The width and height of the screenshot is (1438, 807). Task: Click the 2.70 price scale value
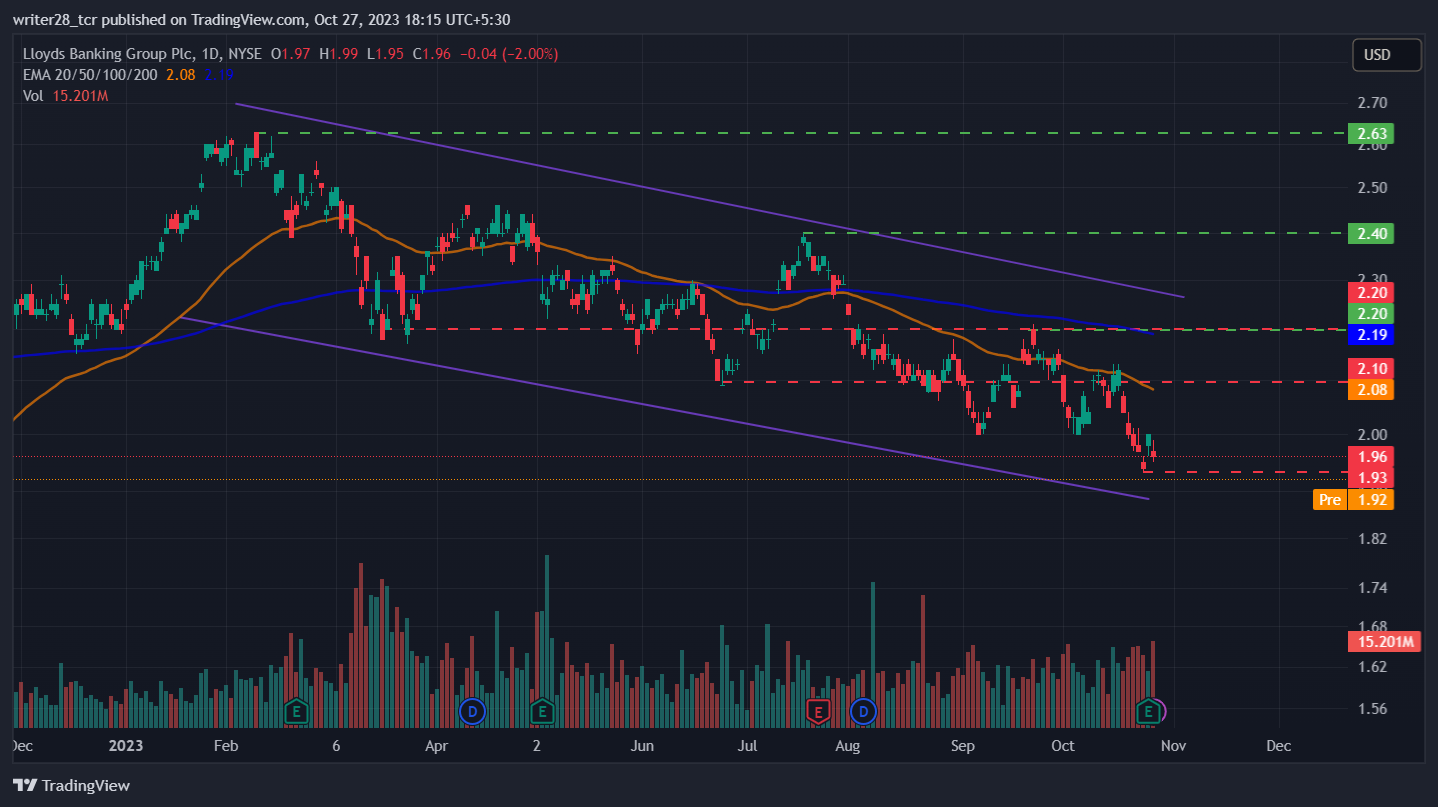tap(1372, 103)
